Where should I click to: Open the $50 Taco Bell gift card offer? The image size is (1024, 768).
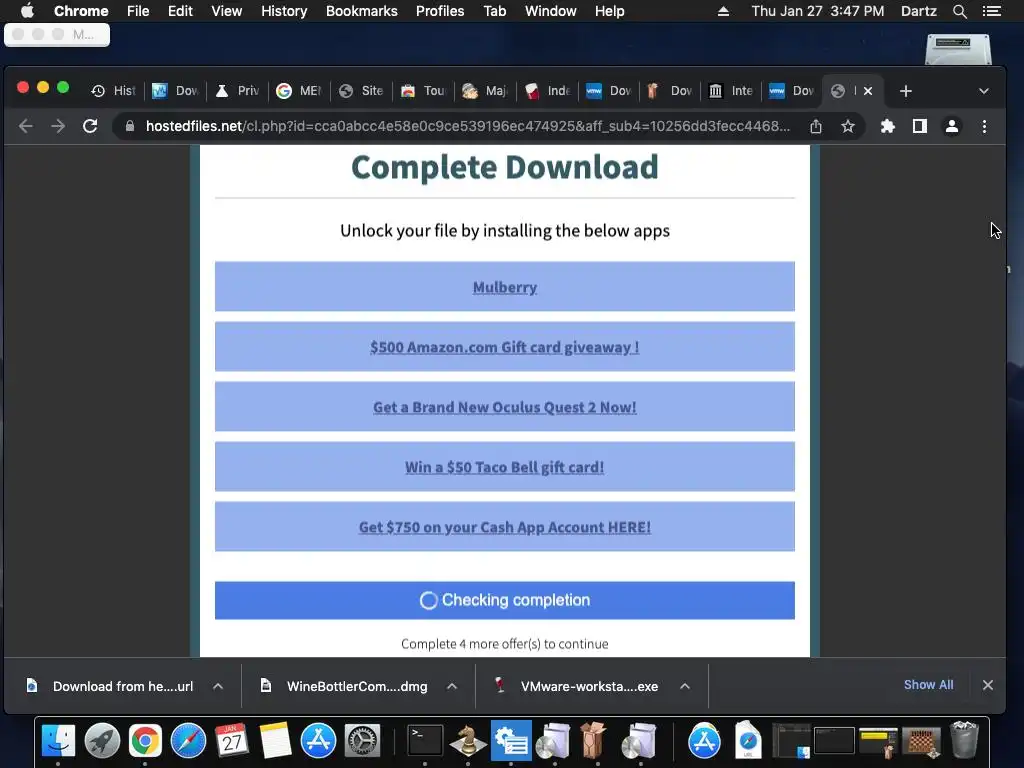tap(505, 468)
